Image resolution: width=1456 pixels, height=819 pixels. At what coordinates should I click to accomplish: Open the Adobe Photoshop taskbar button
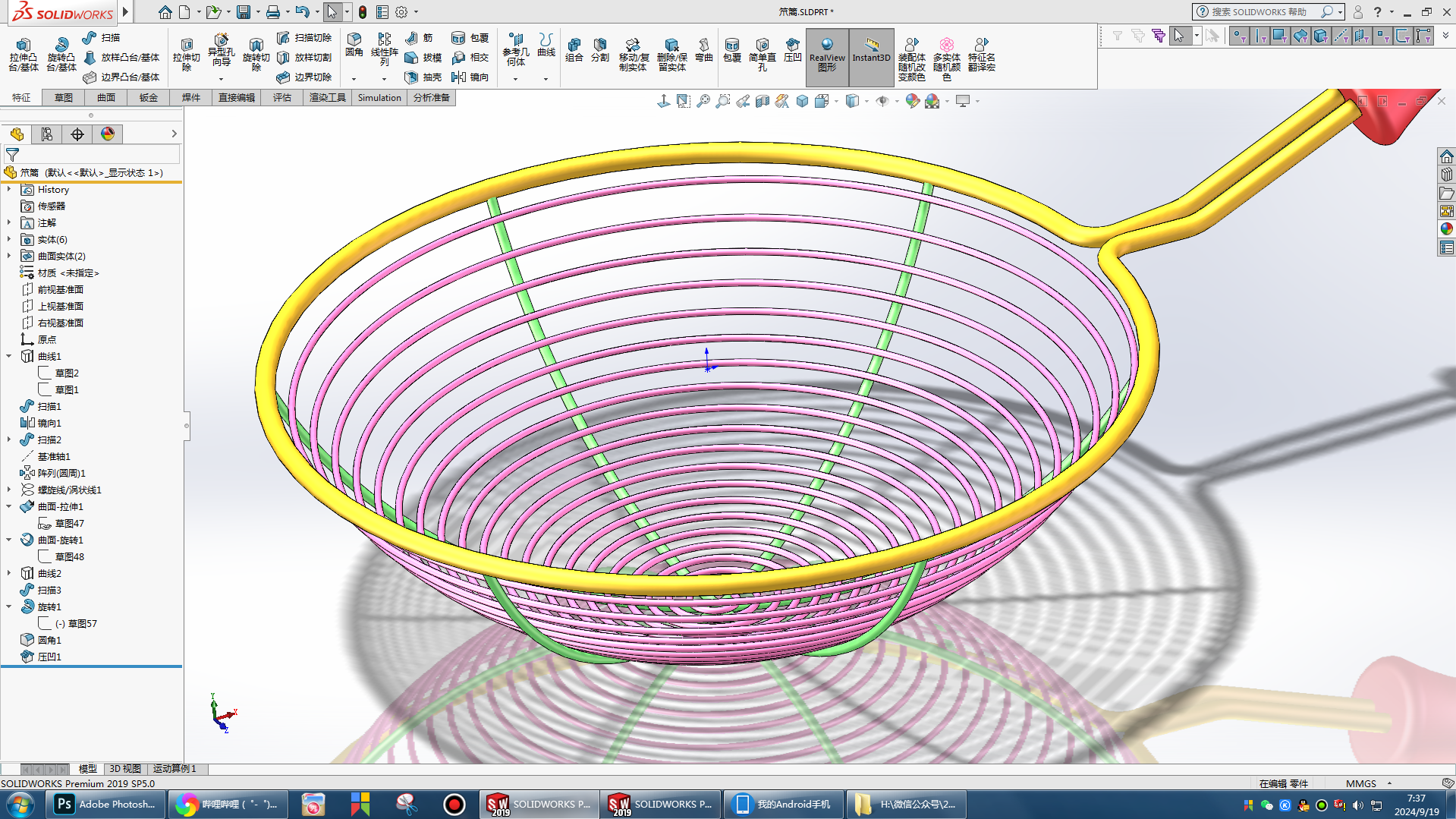pyautogui.click(x=107, y=805)
